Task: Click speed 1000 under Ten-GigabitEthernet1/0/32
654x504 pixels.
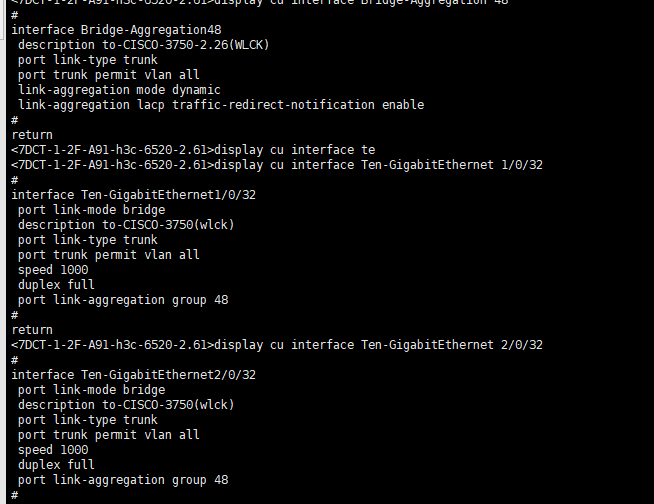Action: click(x=53, y=270)
